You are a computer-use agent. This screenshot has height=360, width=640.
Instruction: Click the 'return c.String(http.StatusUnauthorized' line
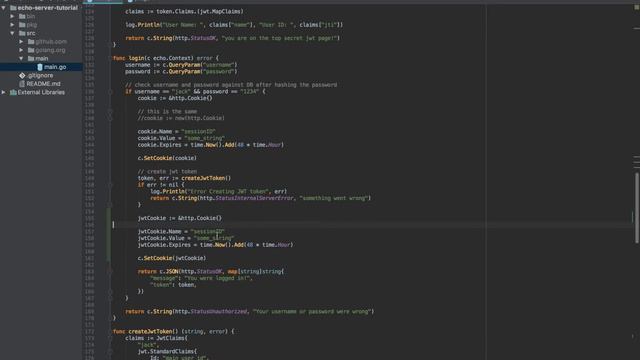click(x=249, y=311)
